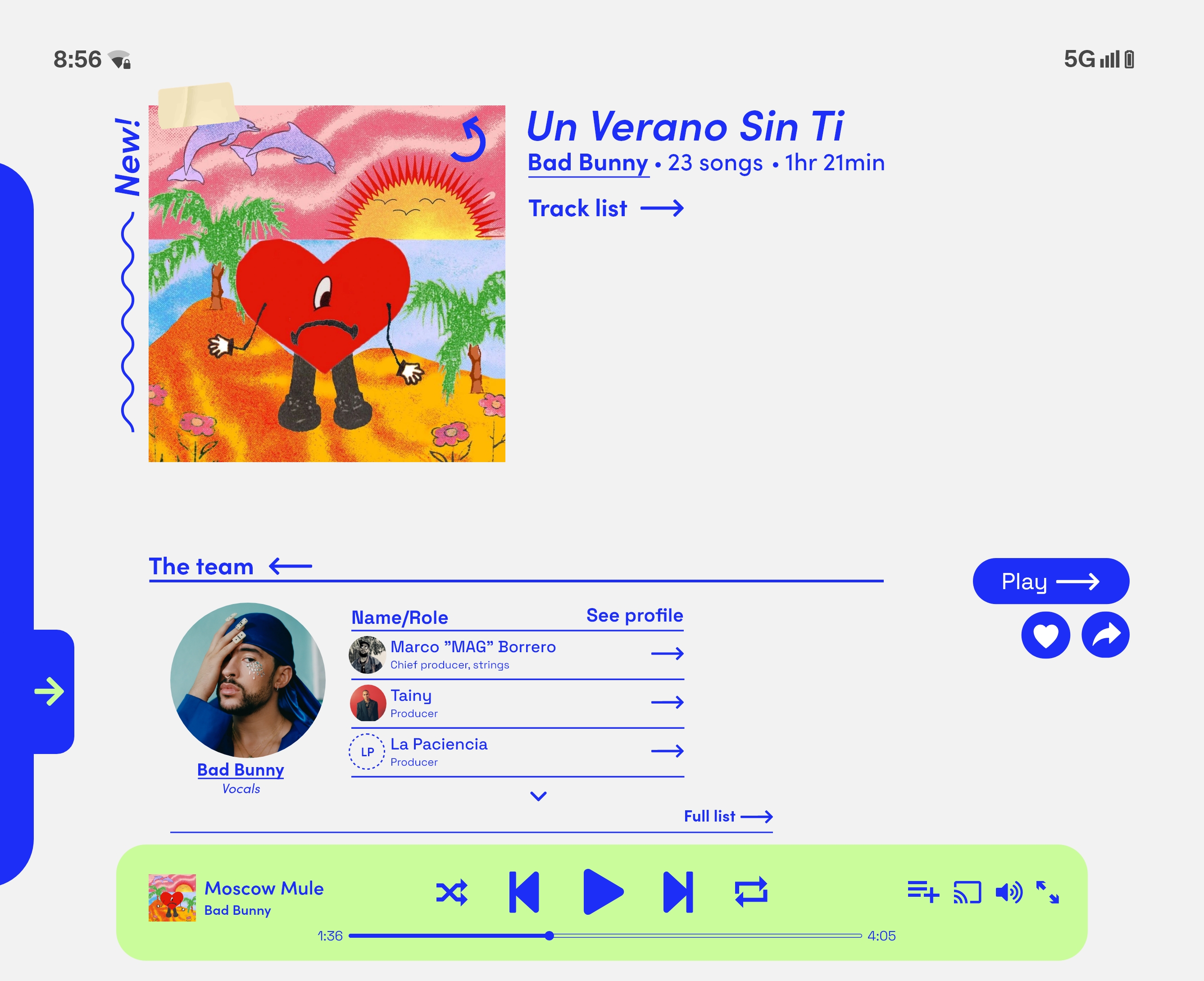Seek along the song progress bar
Screen dimensions: 1204x981
pyautogui.click(x=605, y=936)
